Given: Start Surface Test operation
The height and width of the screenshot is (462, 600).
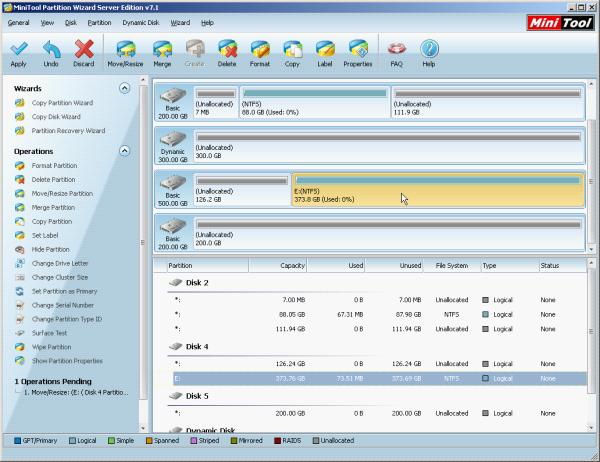Looking at the screenshot, I should click(x=49, y=333).
